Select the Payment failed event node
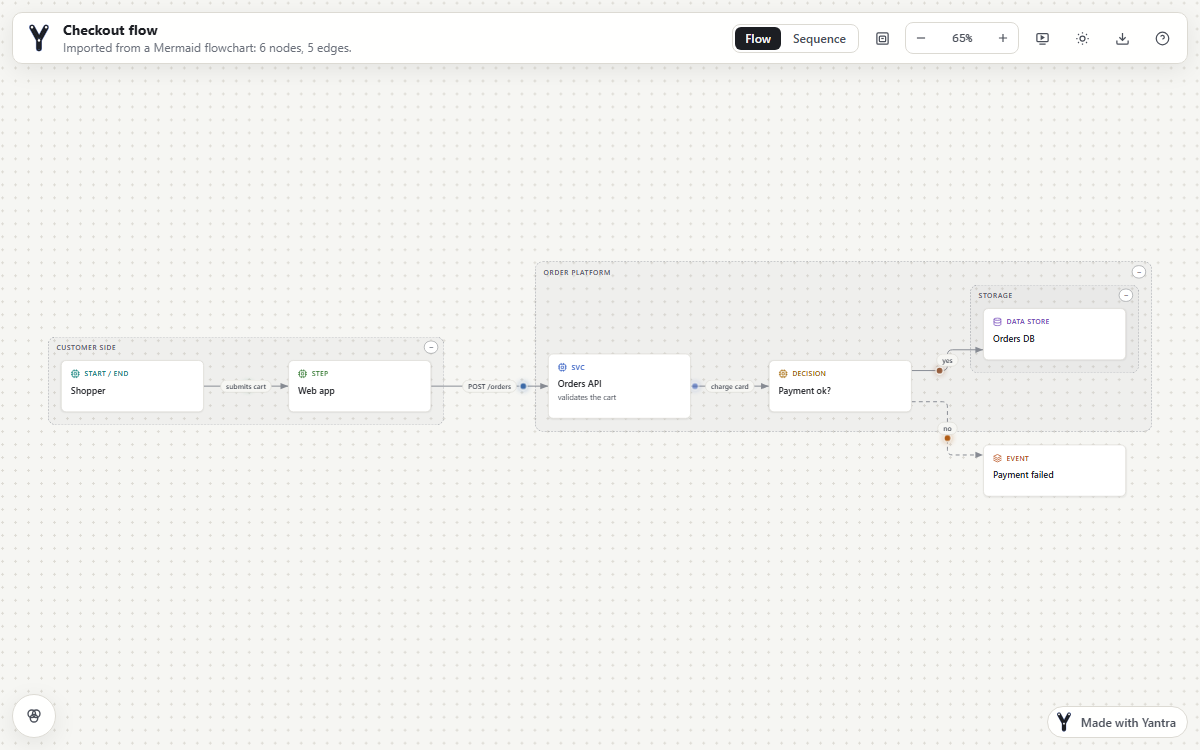The width and height of the screenshot is (1200, 750). coord(1054,470)
